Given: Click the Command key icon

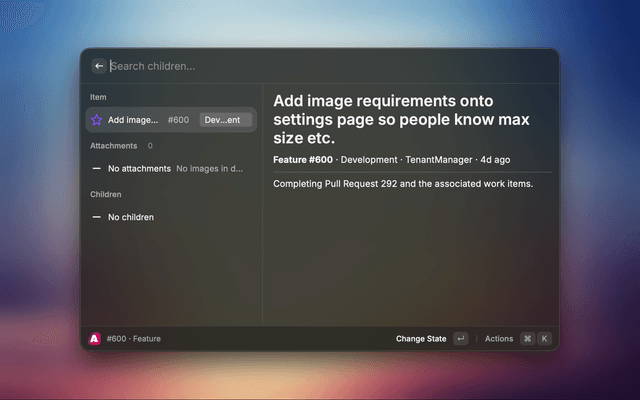Looking at the screenshot, I should point(527,338).
